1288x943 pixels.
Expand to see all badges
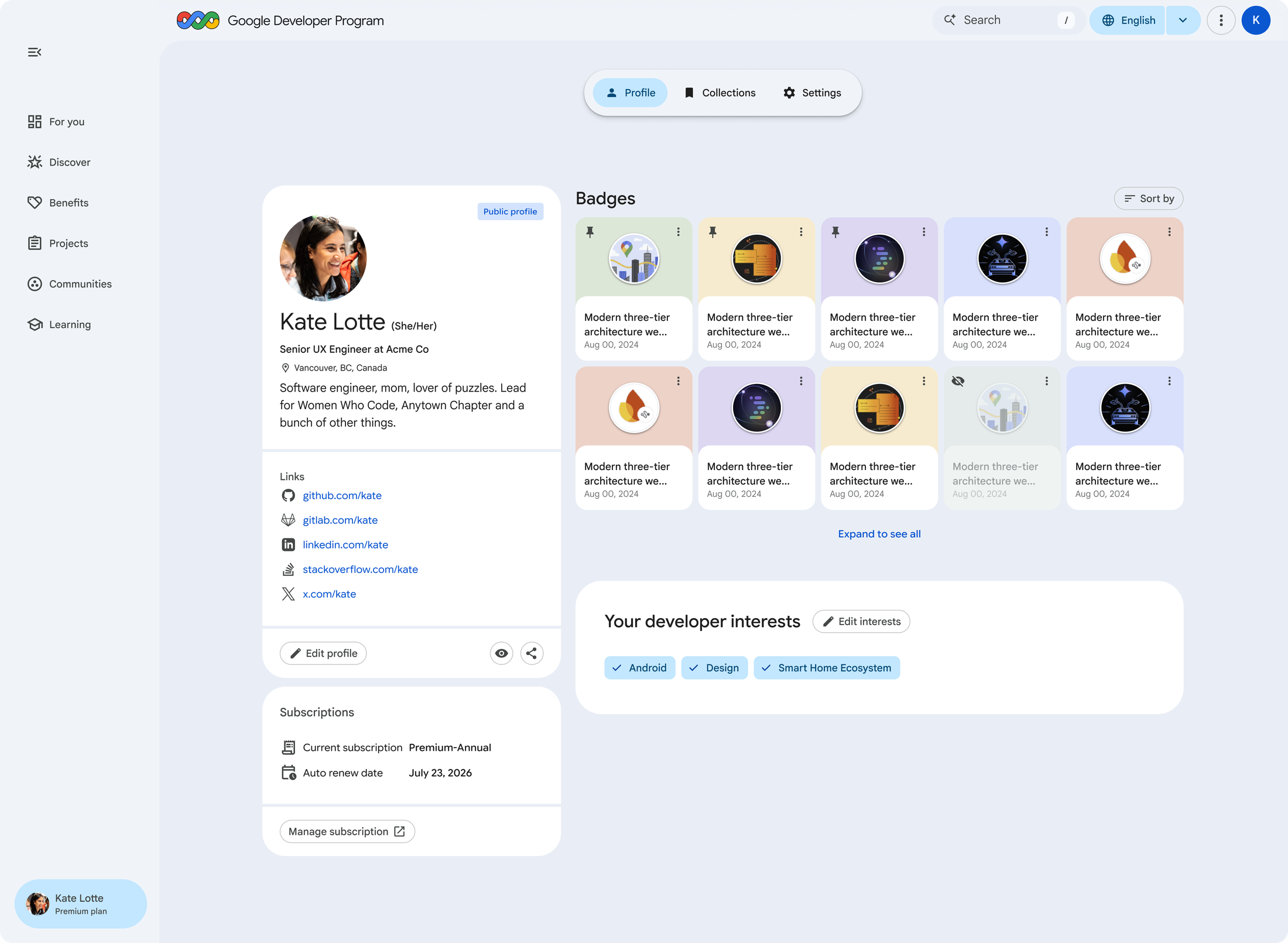coord(879,533)
